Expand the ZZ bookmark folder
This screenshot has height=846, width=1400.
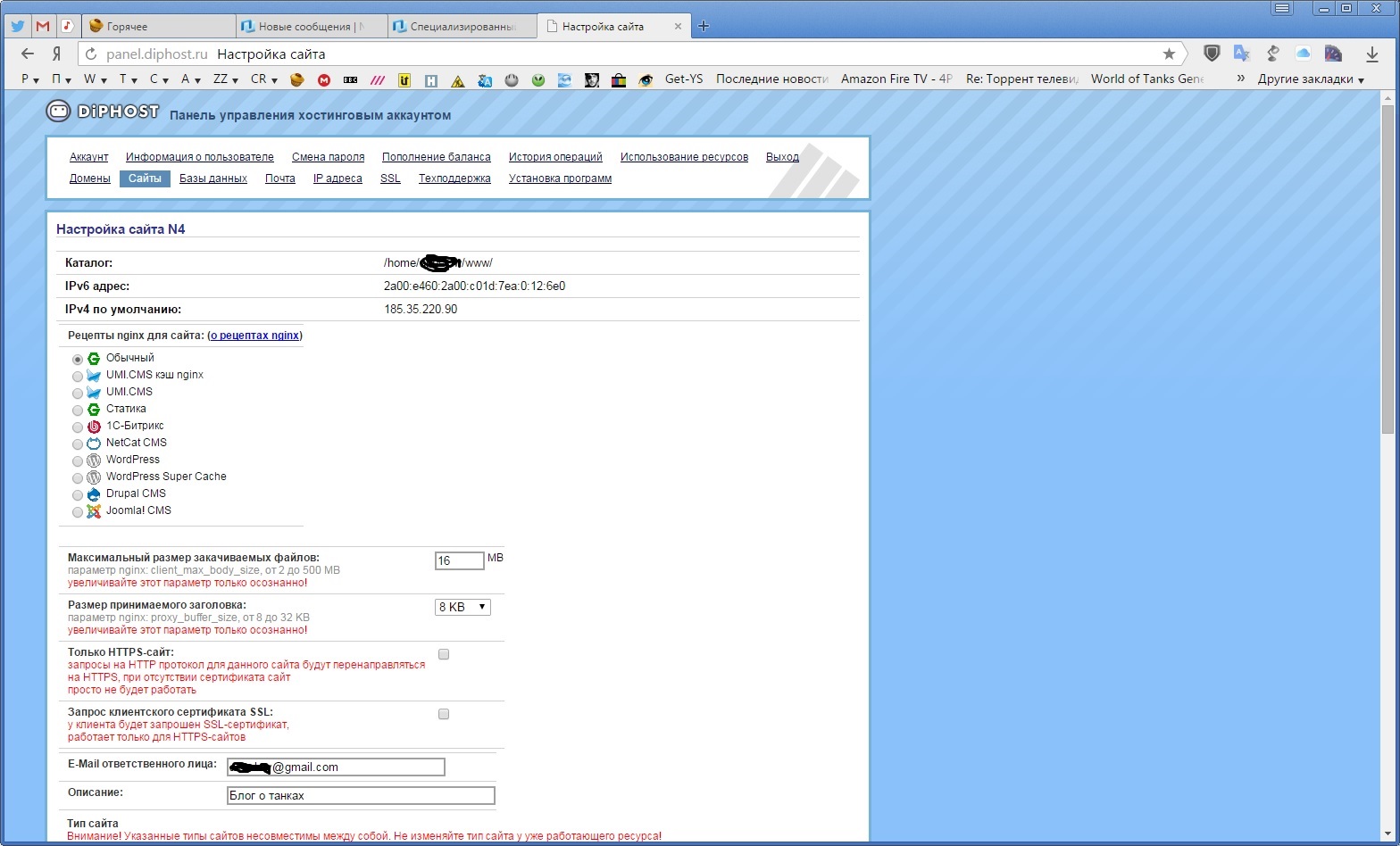(225, 79)
